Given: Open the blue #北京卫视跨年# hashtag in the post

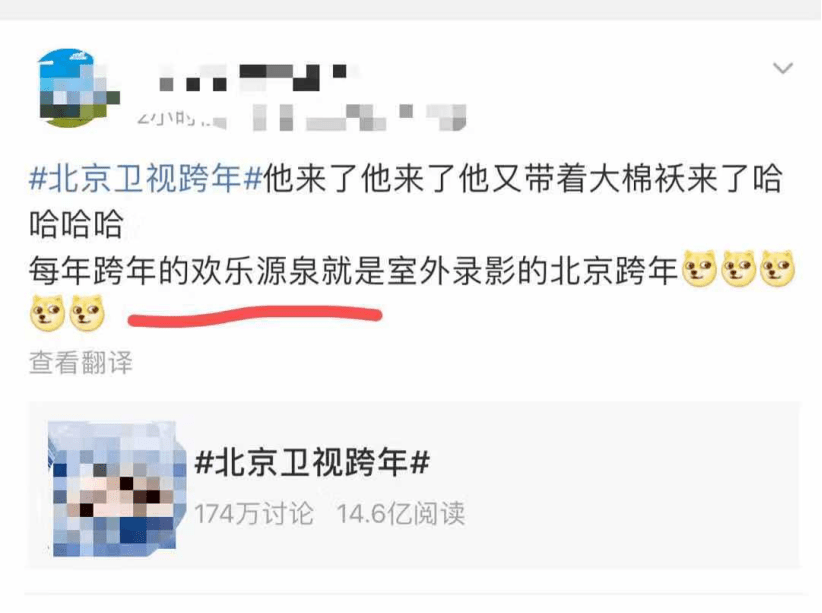Looking at the screenshot, I should [146, 179].
